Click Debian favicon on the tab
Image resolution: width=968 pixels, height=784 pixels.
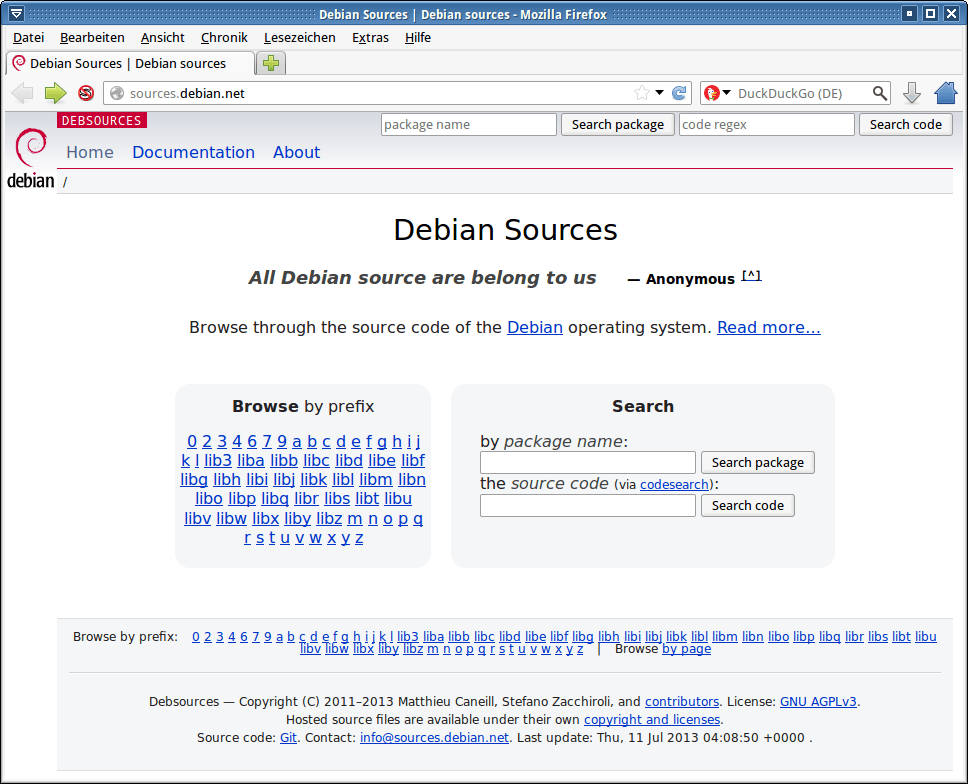[x=19, y=63]
